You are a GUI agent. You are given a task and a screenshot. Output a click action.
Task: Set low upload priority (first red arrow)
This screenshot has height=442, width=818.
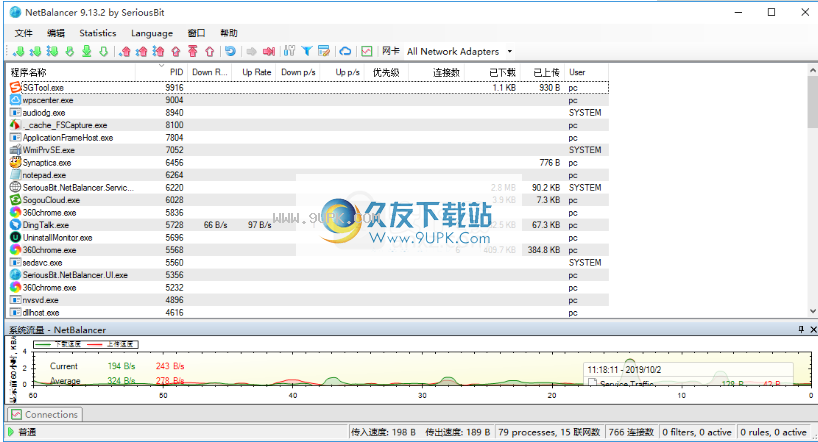[x=125, y=51]
